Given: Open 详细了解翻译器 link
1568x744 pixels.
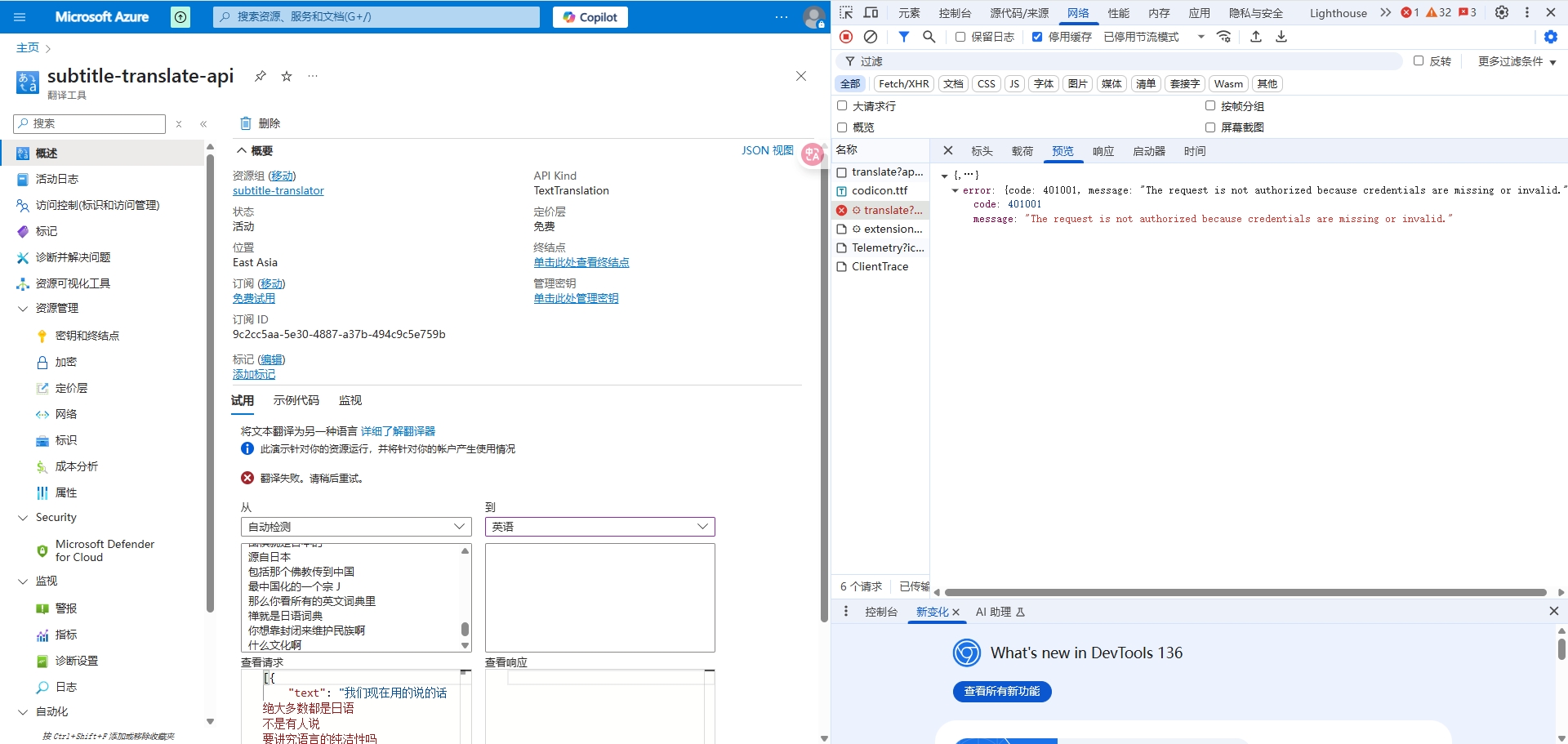Looking at the screenshot, I should coord(398,431).
